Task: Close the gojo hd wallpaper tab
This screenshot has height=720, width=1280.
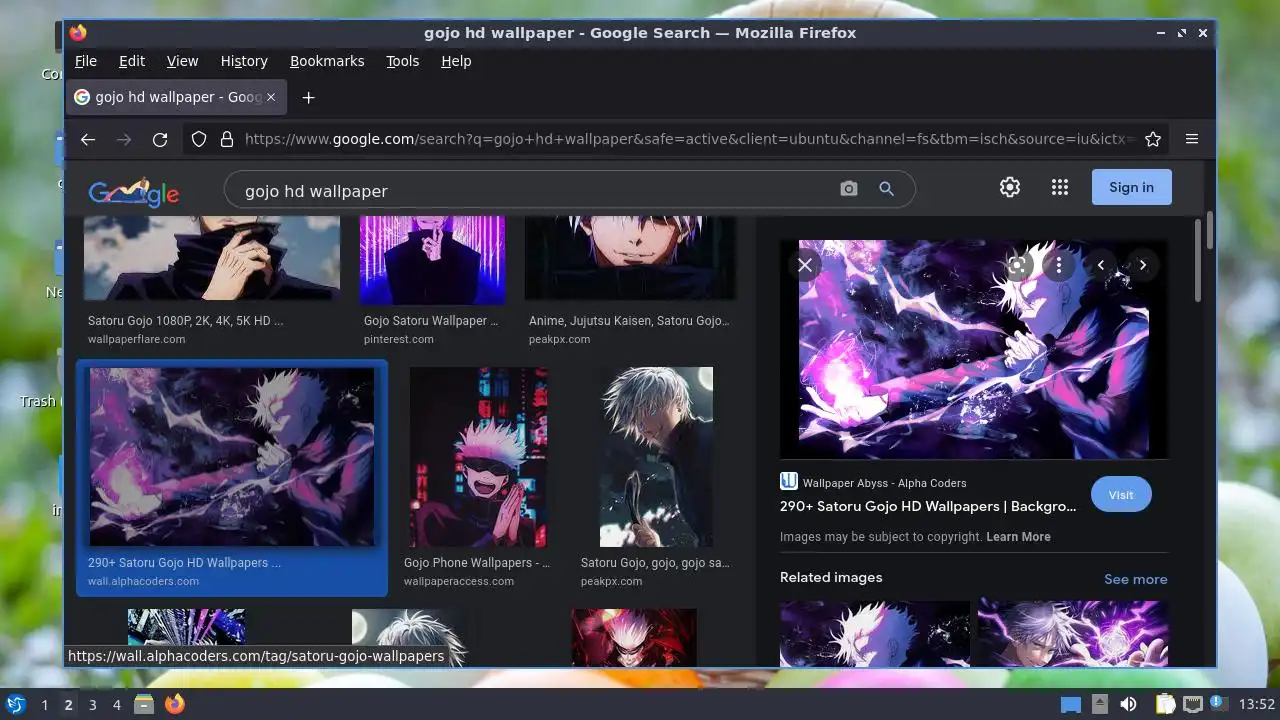Action: point(271,97)
